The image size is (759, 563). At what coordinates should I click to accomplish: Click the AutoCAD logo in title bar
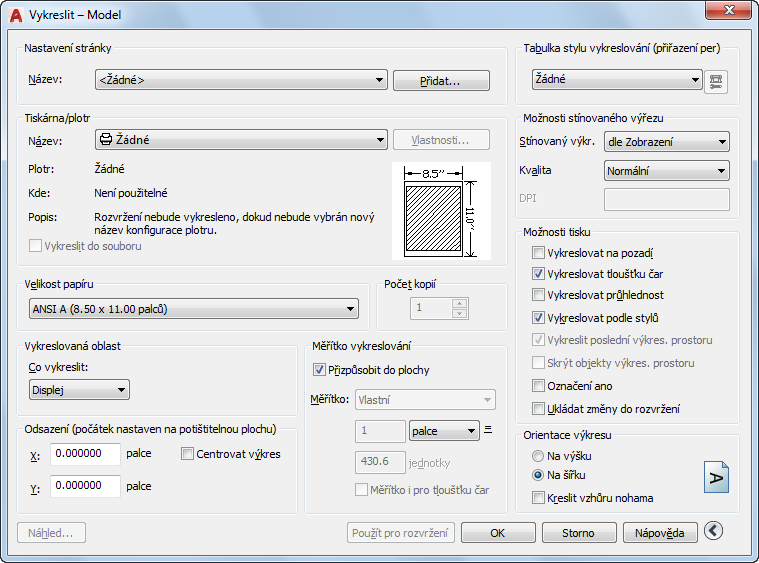[15, 15]
